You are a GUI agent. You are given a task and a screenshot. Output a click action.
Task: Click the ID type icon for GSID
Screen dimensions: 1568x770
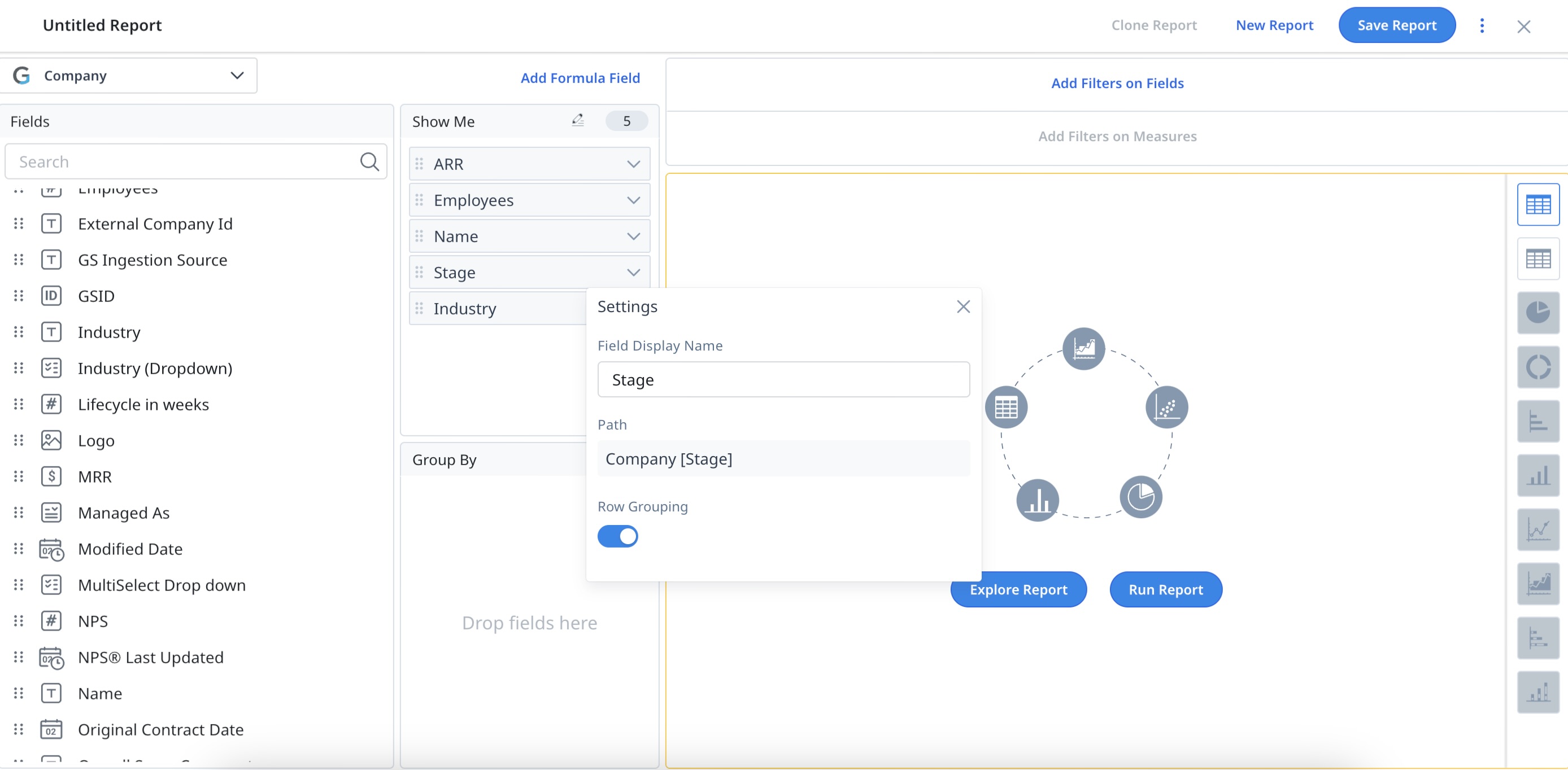51,296
